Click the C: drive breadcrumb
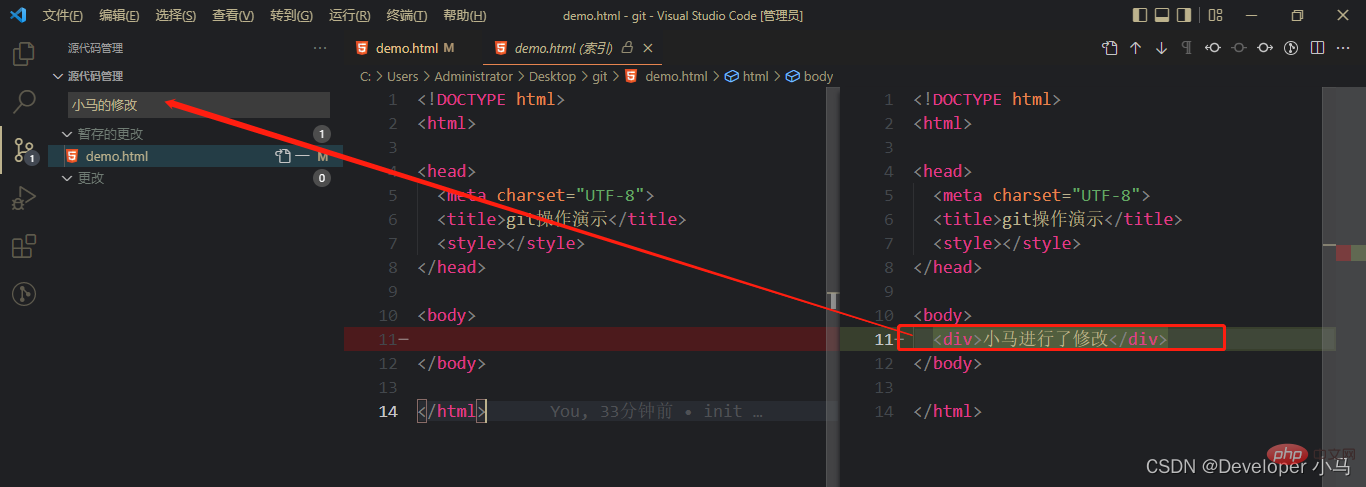Viewport: 1366px width, 487px height. (x=366, y=76)
